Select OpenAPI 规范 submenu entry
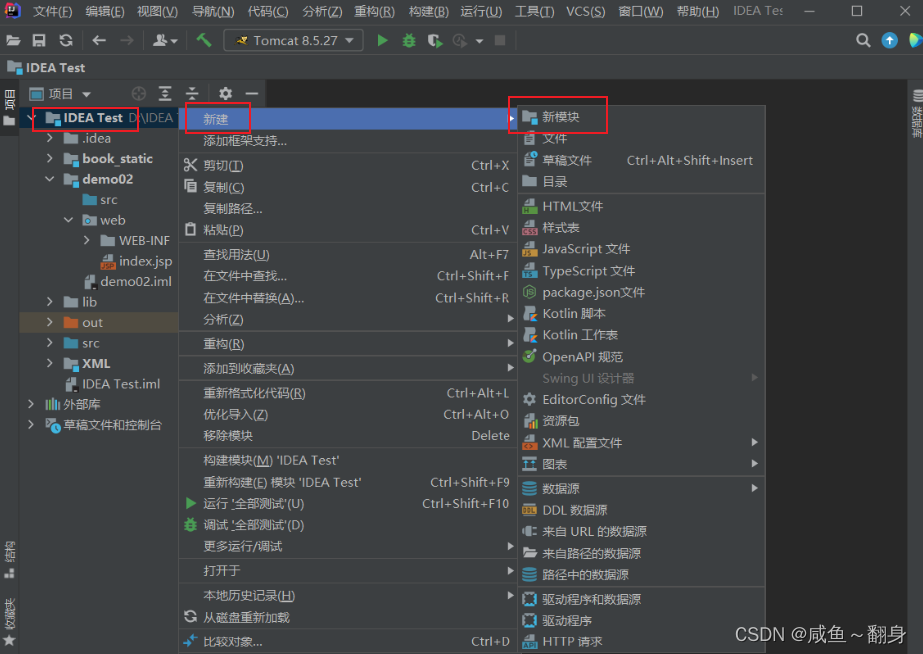 click(642, 357)
